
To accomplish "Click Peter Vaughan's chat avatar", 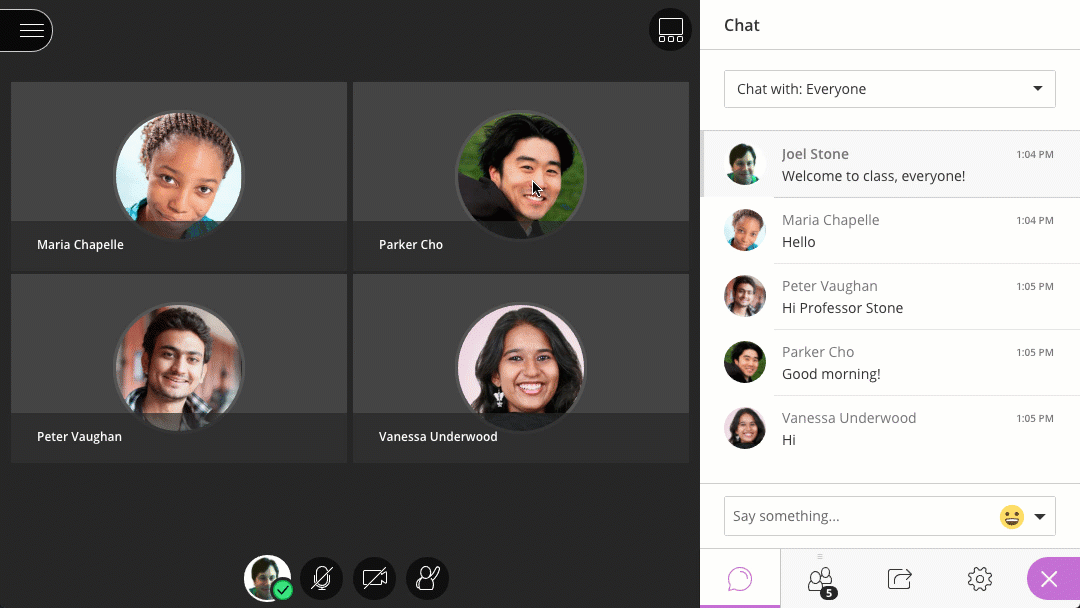I will (x=745, y=296).
